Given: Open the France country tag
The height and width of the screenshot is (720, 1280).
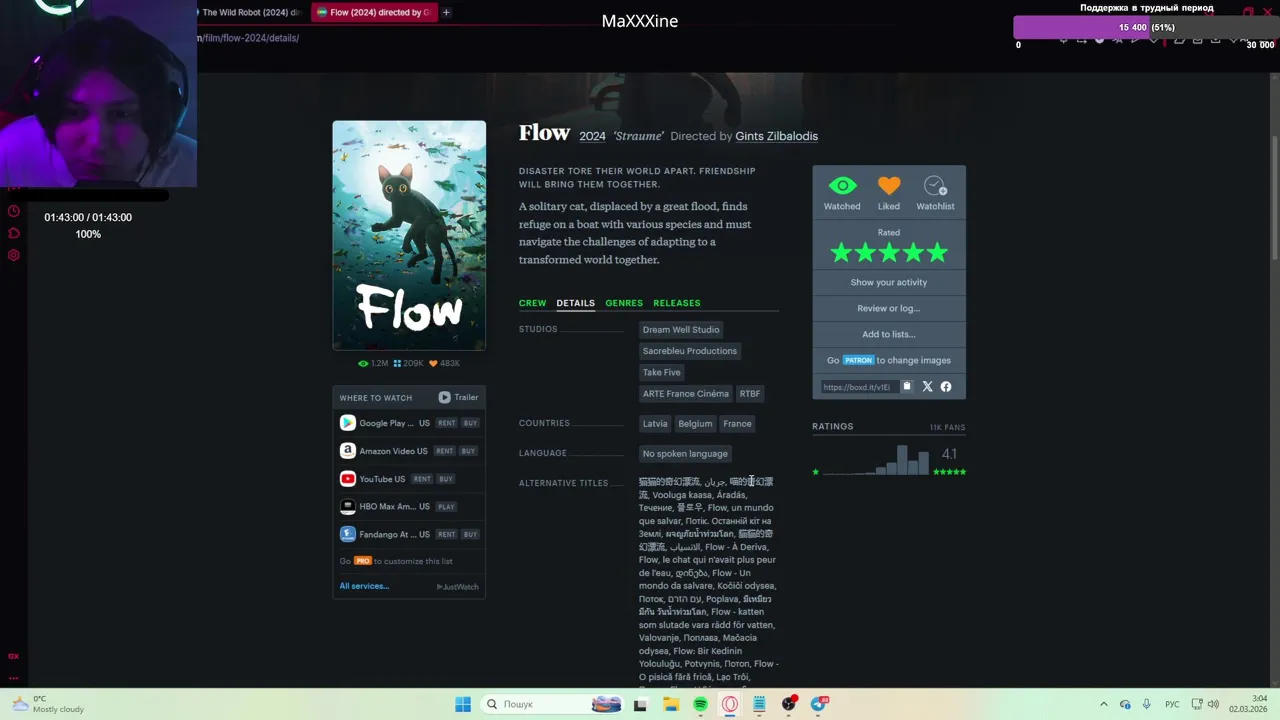Looking at the screenshot, I should [737, 424].
